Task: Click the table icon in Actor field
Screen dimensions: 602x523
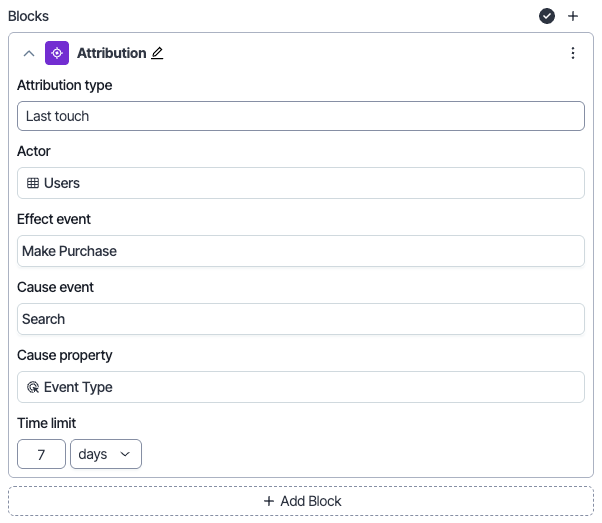Action: coord(33,183)
